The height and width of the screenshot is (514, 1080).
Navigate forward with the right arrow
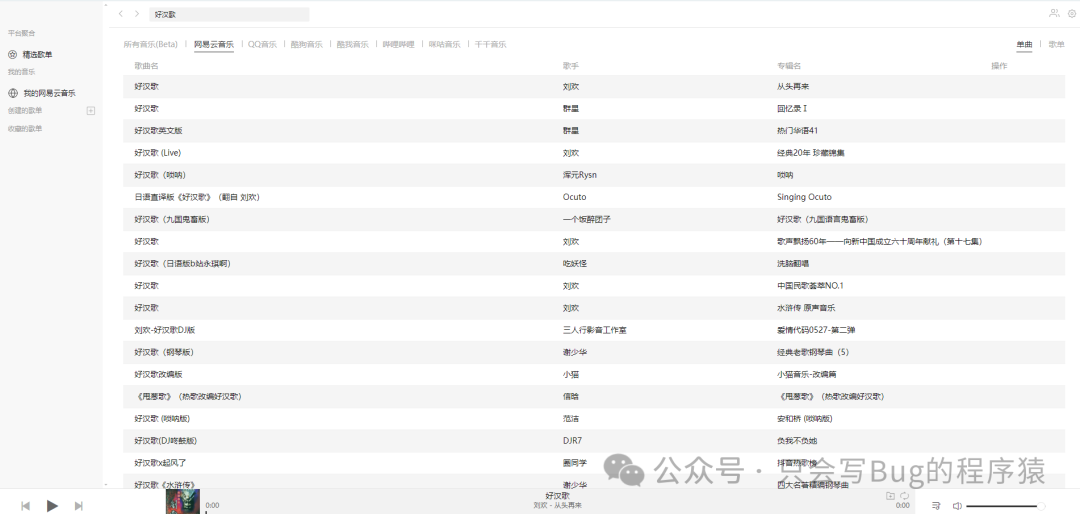click(137, 14)
